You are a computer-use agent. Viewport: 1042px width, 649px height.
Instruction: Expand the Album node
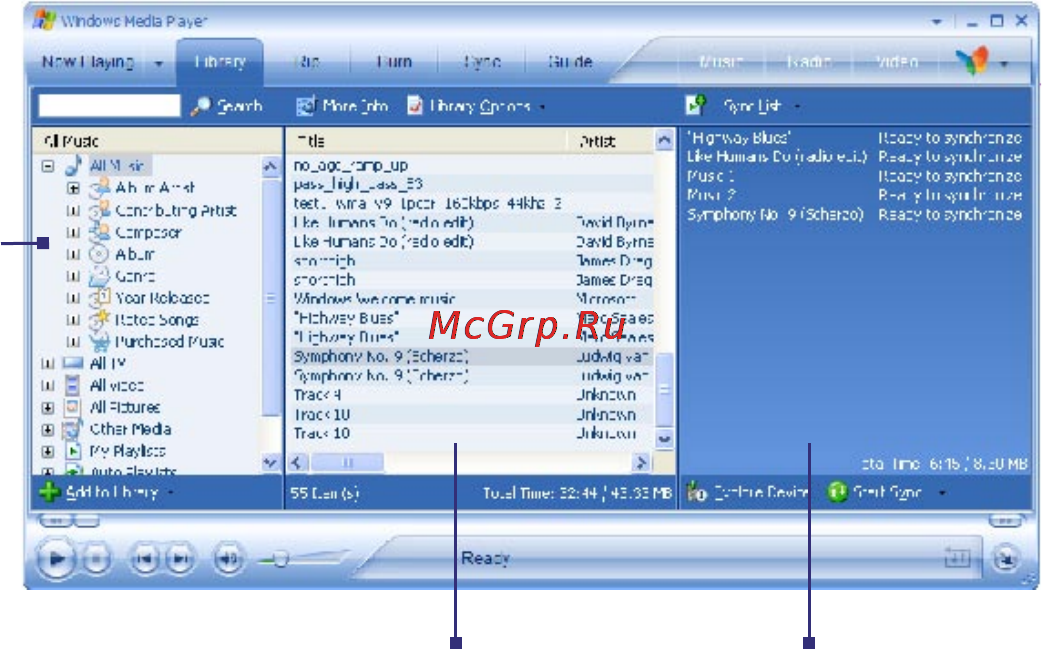[74, 254]
